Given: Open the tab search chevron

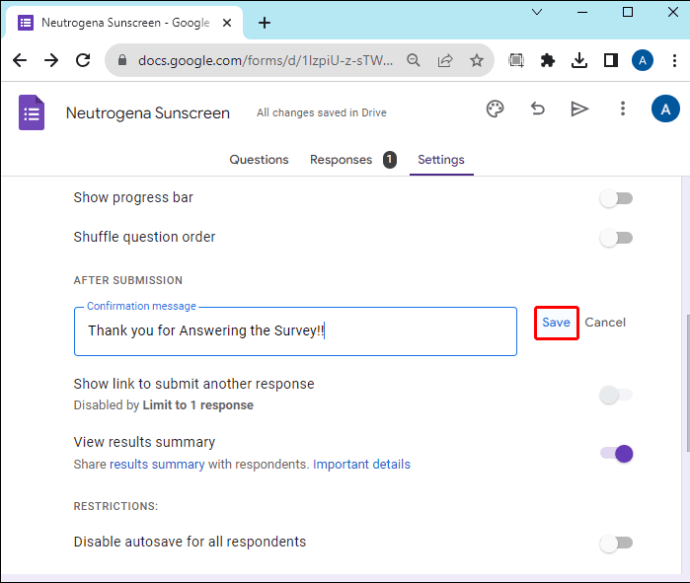Looking at the screenshot, I should (537, 12).
